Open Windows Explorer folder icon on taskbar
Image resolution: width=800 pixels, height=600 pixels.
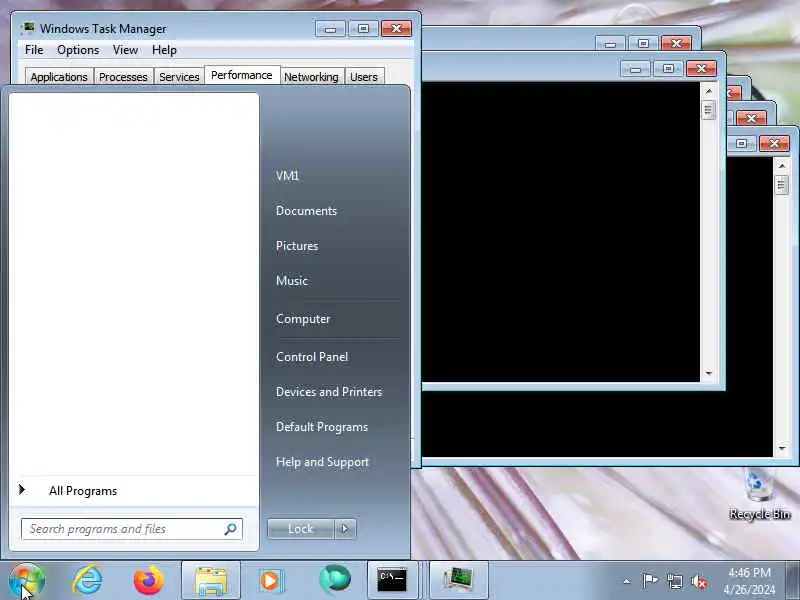pyautogui.click(x=211, y=581)
